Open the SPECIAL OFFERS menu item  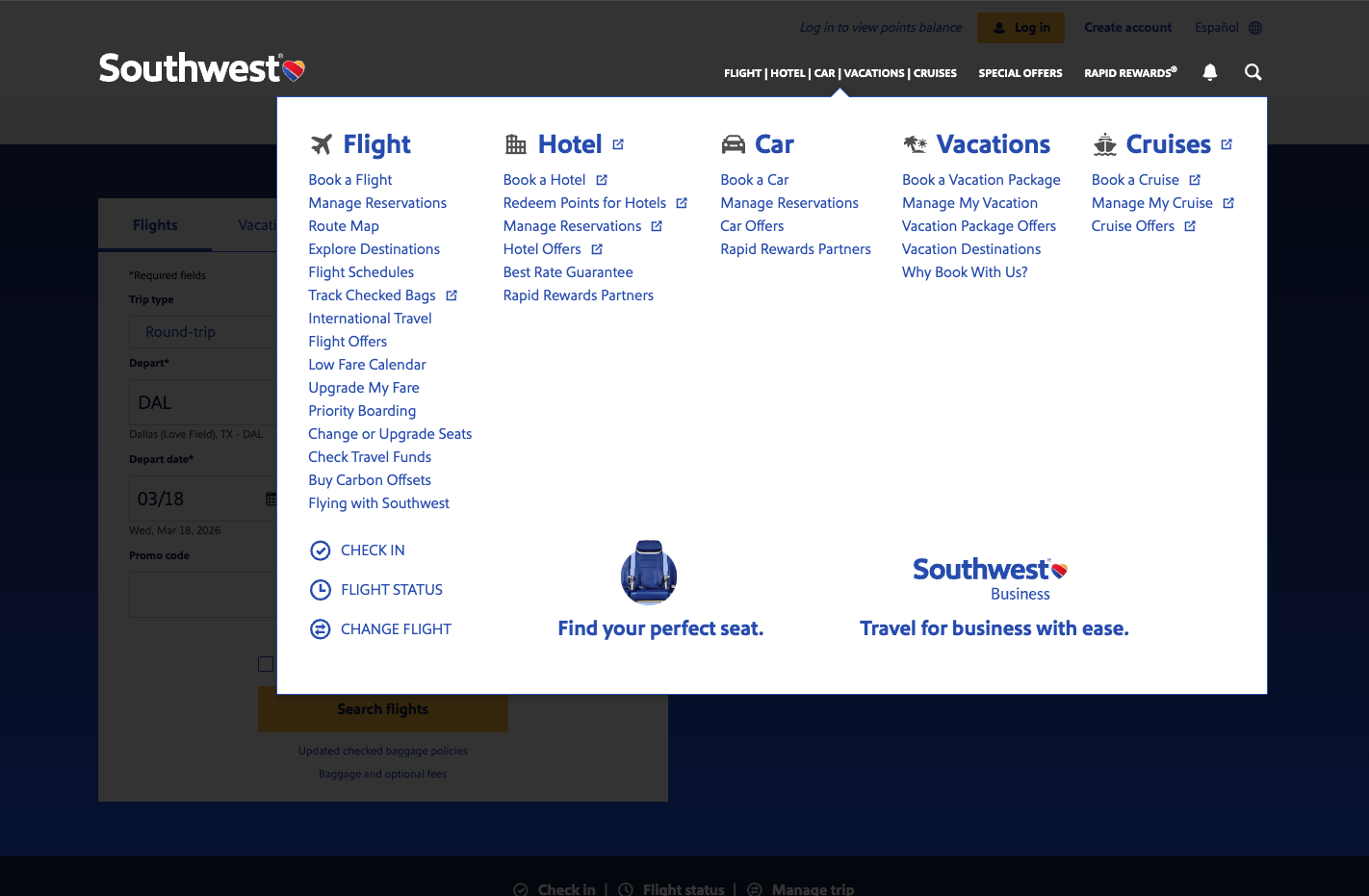pyautogui.click(x=1020, y=72)
